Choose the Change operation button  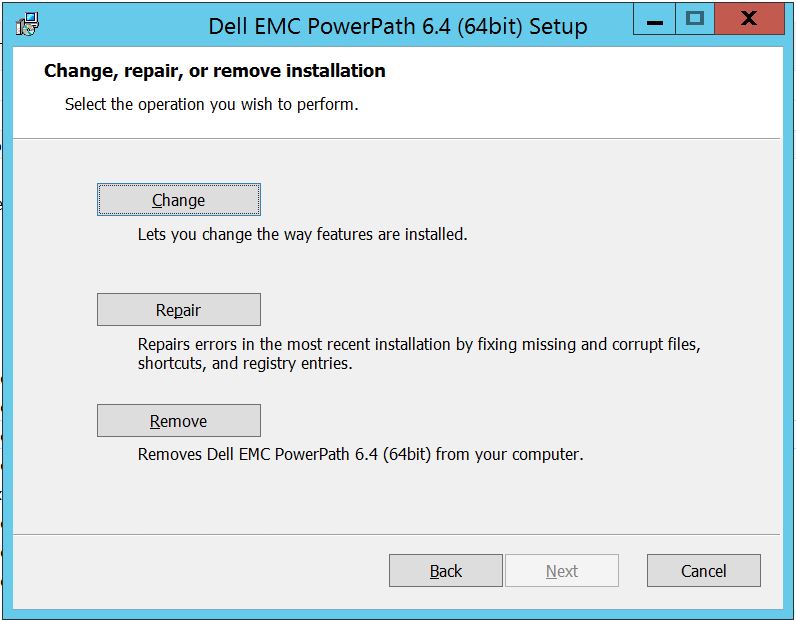(178, 200)
